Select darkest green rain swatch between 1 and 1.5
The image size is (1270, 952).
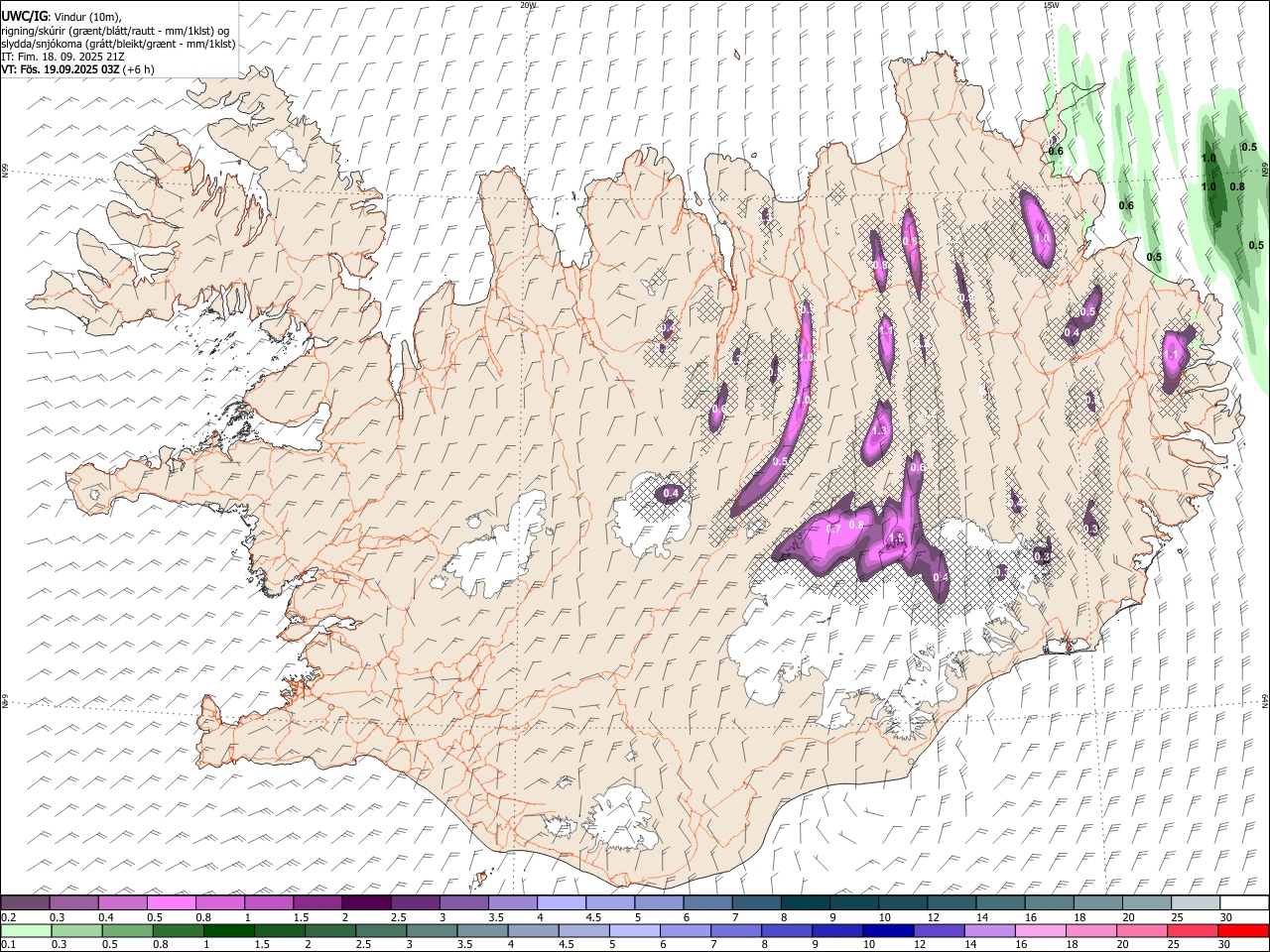[228, 930]
